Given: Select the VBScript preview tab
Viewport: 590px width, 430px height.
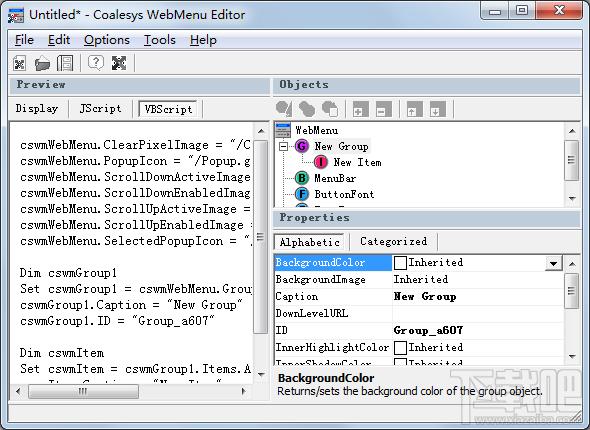Looking at the screenshot, I should point(168,109).
